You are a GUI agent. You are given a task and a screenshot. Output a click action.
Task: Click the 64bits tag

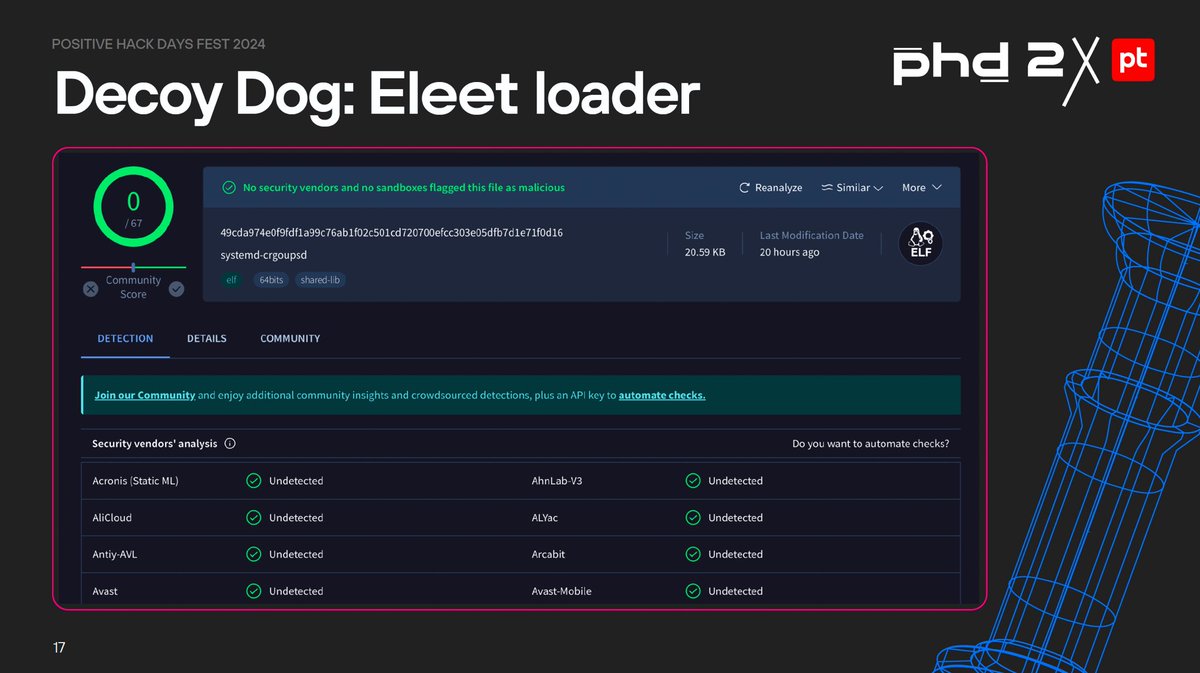point(270,280)
